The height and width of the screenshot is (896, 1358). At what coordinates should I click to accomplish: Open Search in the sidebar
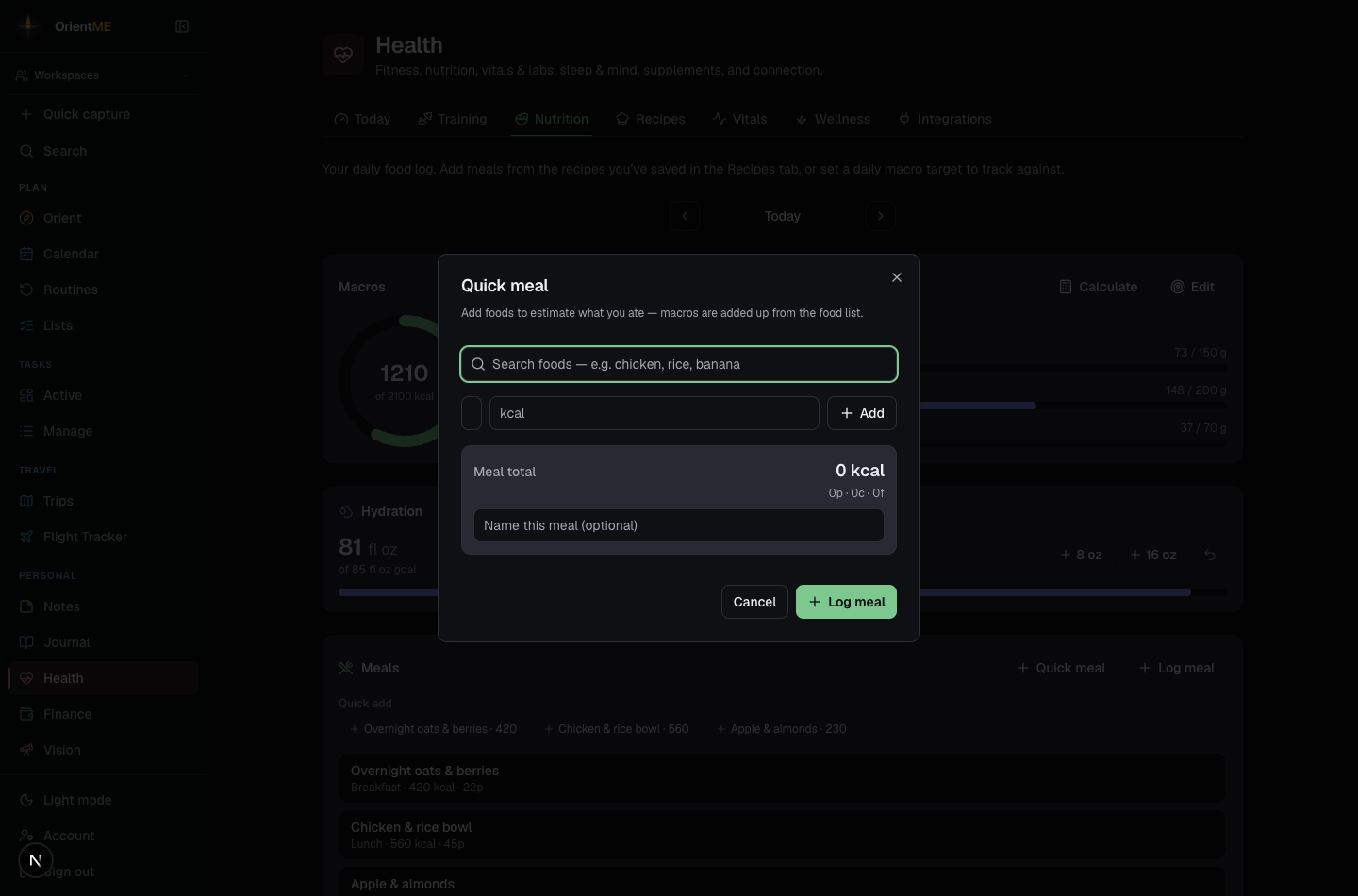[x=103, y=151]
